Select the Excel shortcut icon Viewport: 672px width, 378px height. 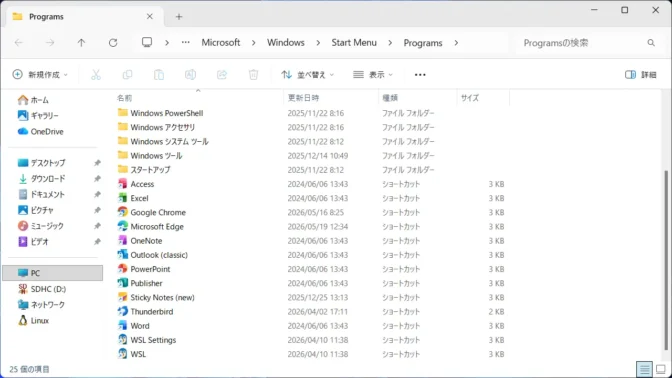point(123,198)
